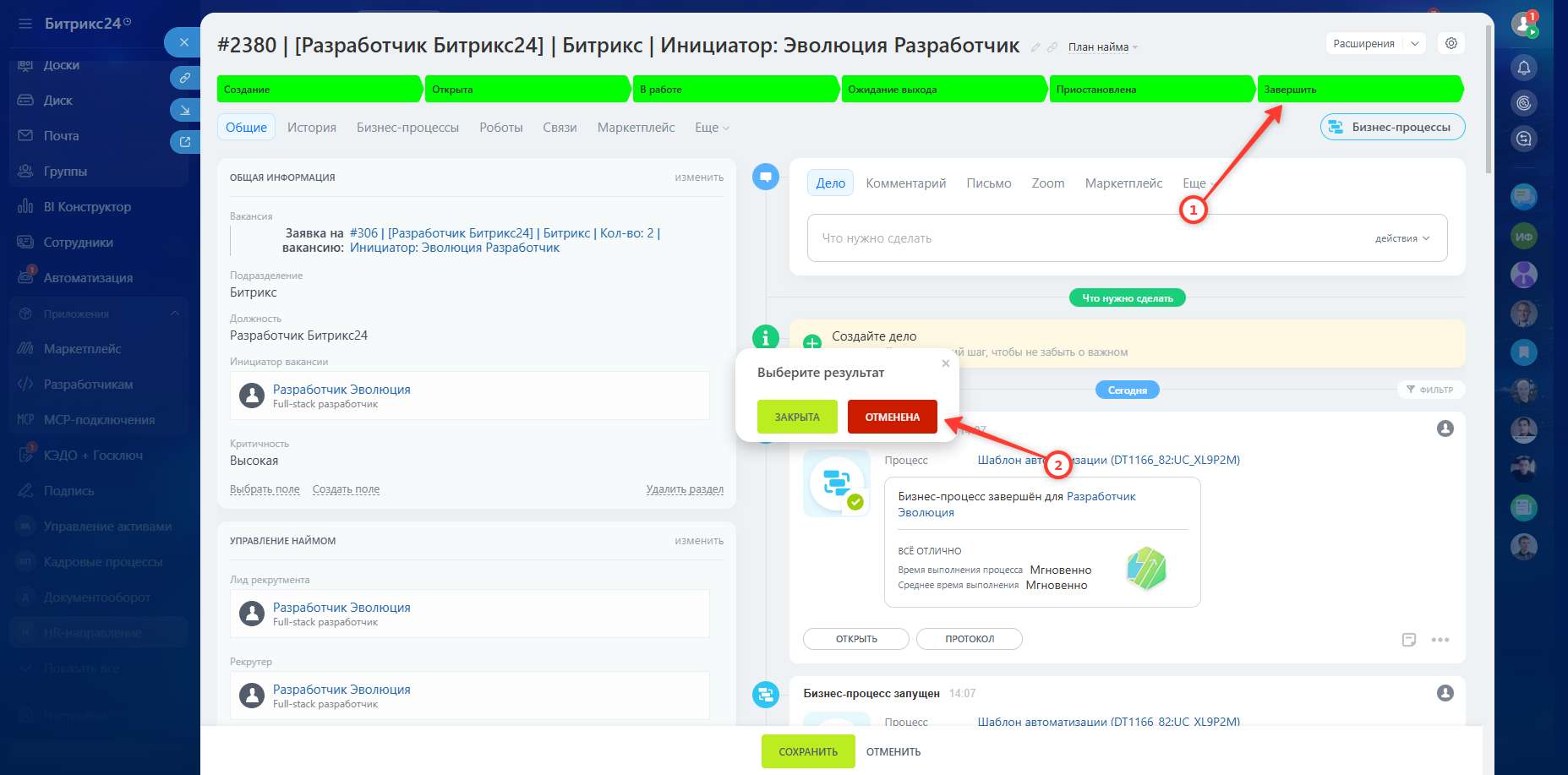1568x775 pixels.
Task: Open the Фильтр control in the timeline
Action: click(1430, 390)
